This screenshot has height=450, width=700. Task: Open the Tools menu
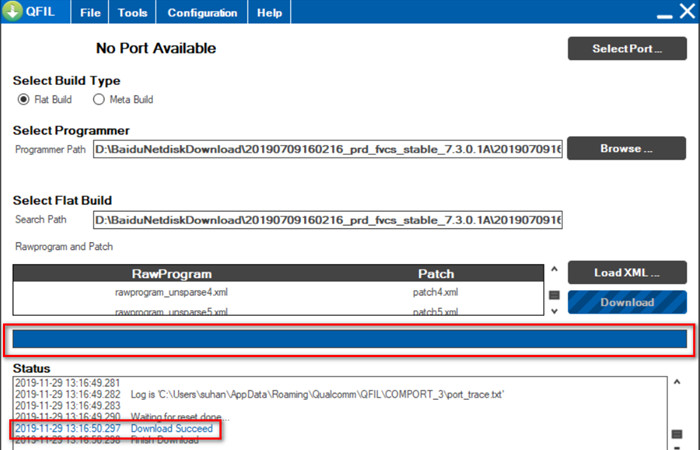click(132, 12)
